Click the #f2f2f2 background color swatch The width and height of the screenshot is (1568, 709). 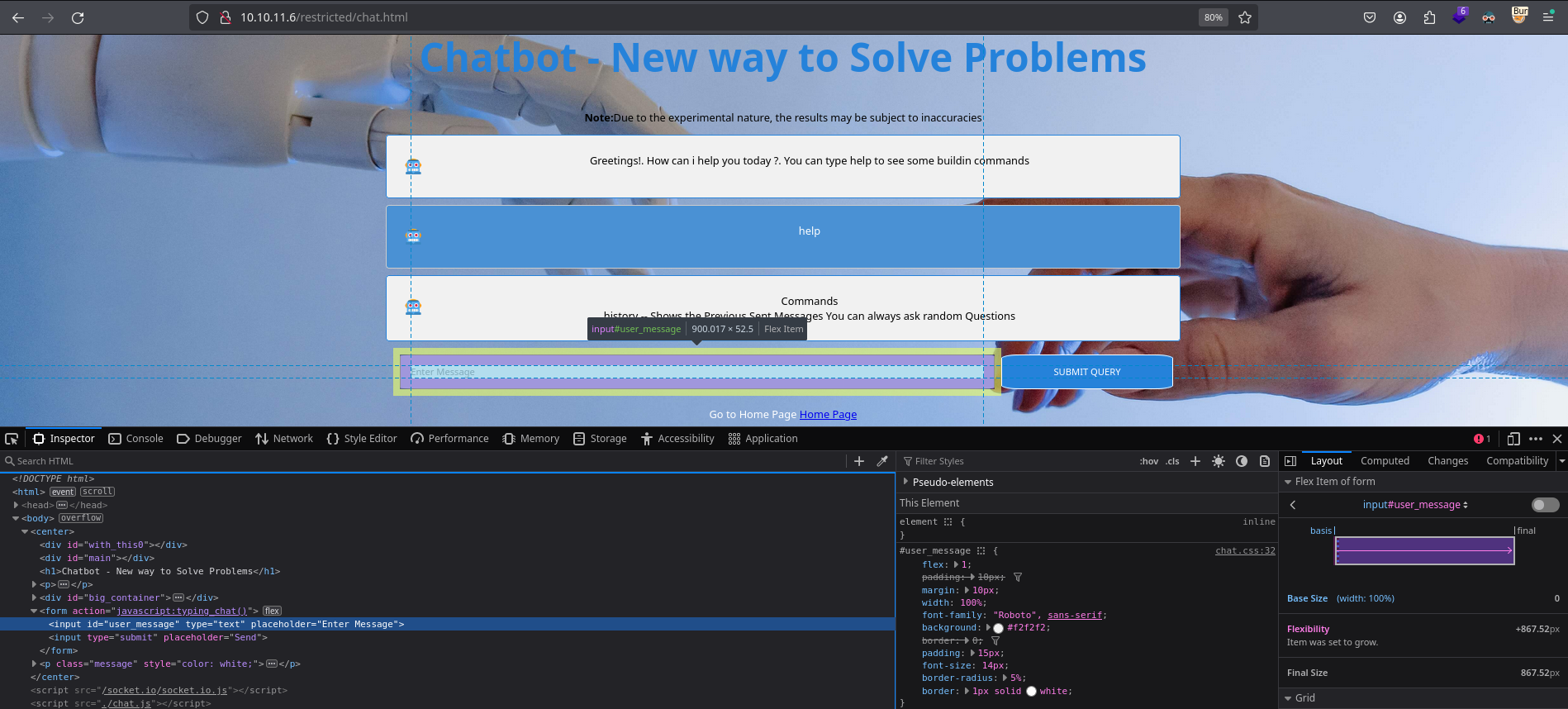click(x=998, y=628)
